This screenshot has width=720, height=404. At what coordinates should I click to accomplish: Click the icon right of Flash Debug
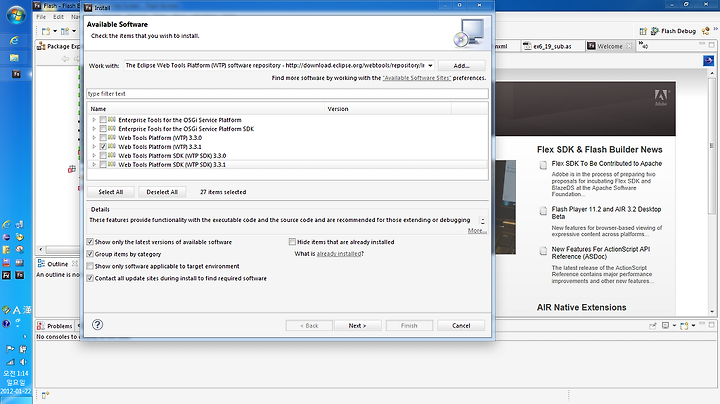point(705,31)
